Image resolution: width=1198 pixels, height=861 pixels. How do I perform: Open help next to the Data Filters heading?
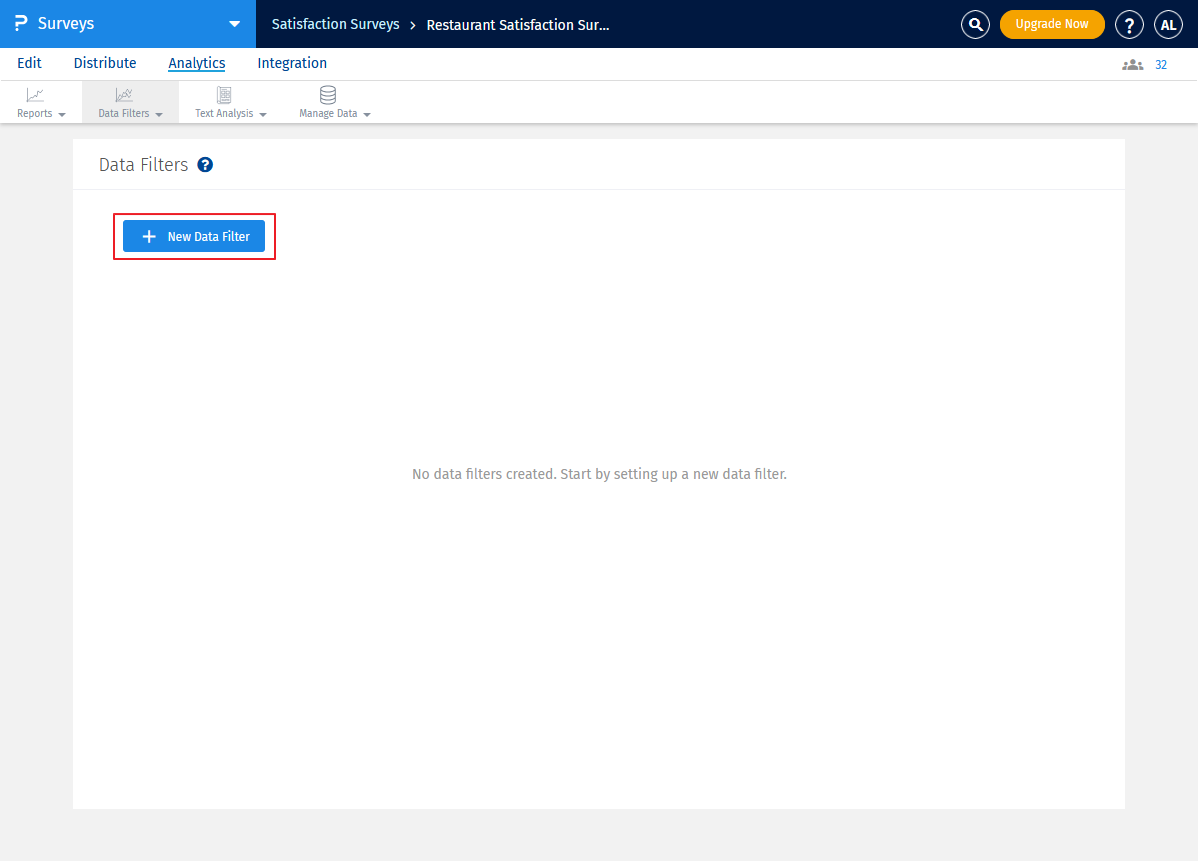tap(205, 164)
